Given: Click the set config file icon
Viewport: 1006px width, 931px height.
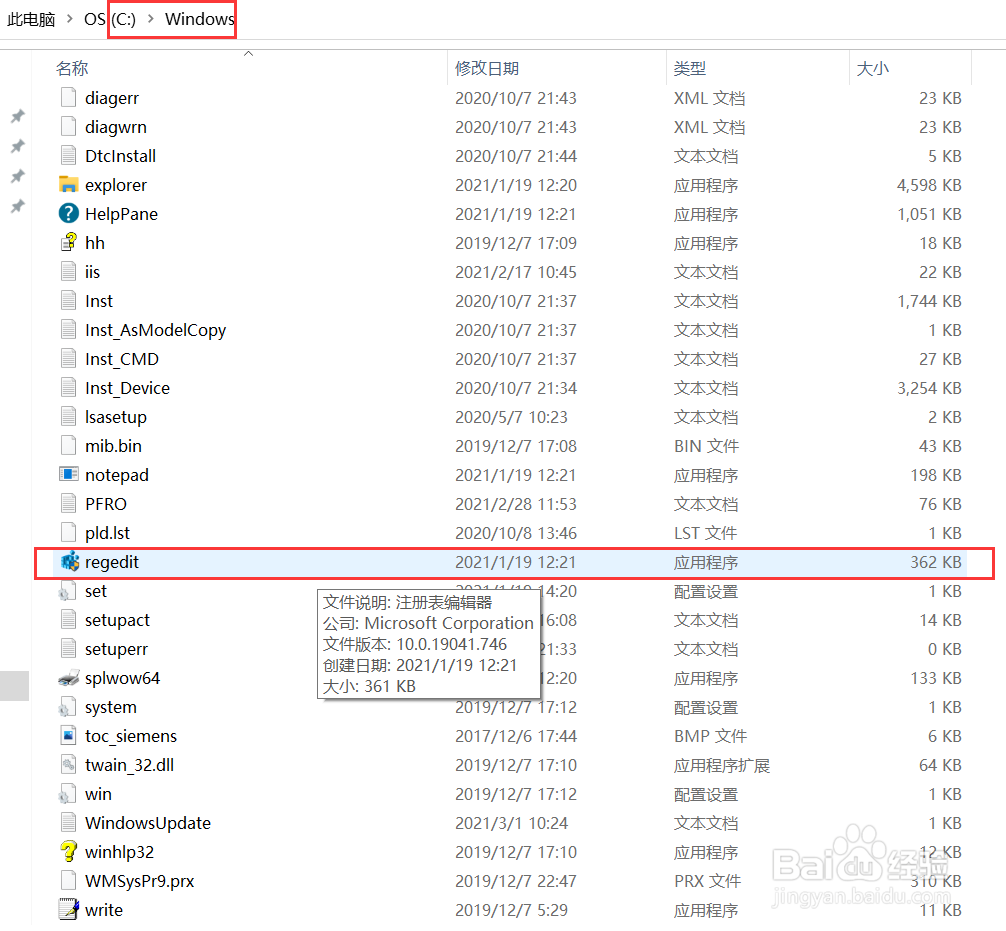Looking at the screenshot, I should [x=67, y=591].
